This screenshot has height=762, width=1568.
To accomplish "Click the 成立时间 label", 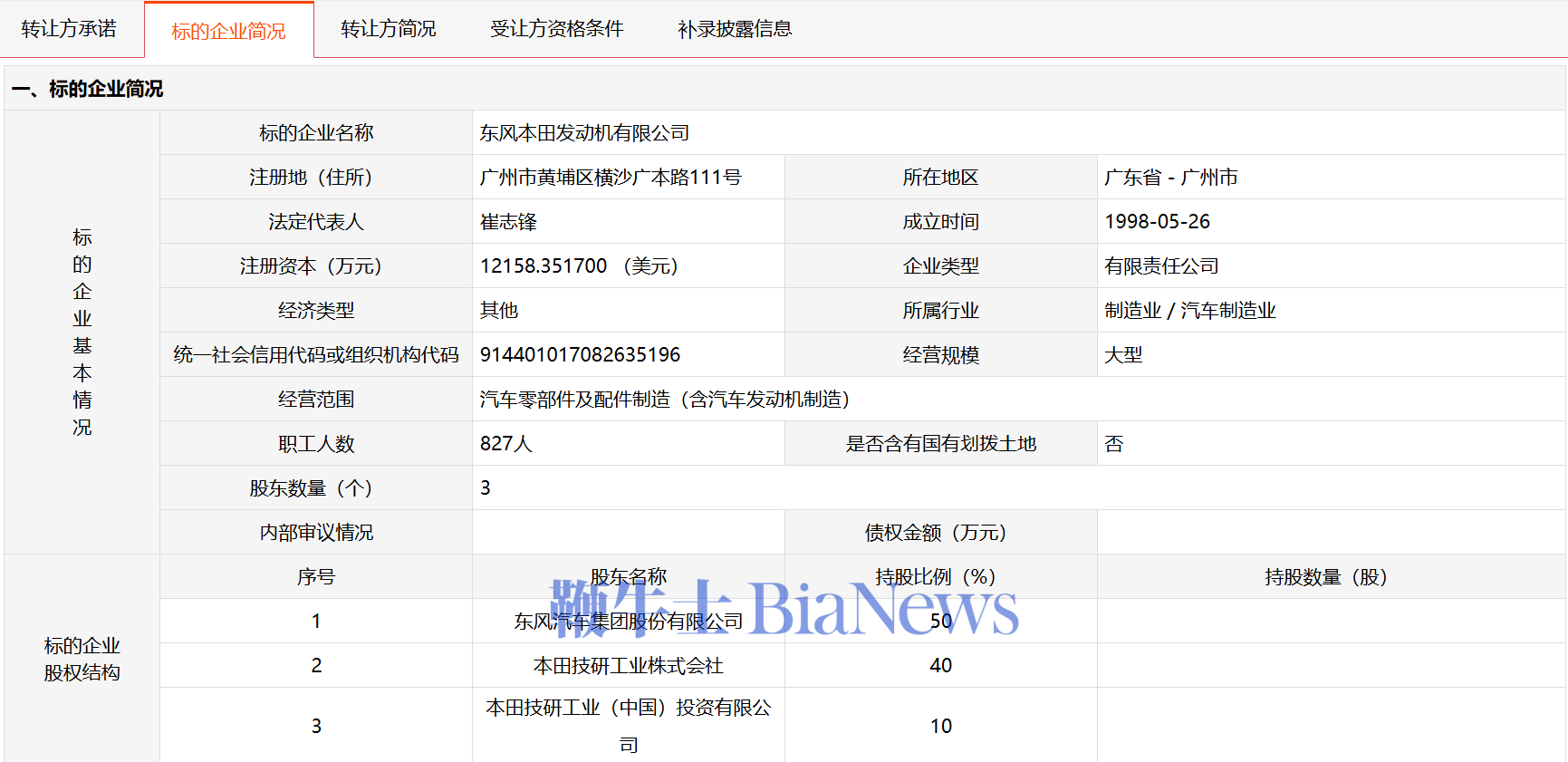I will point(940,222).
